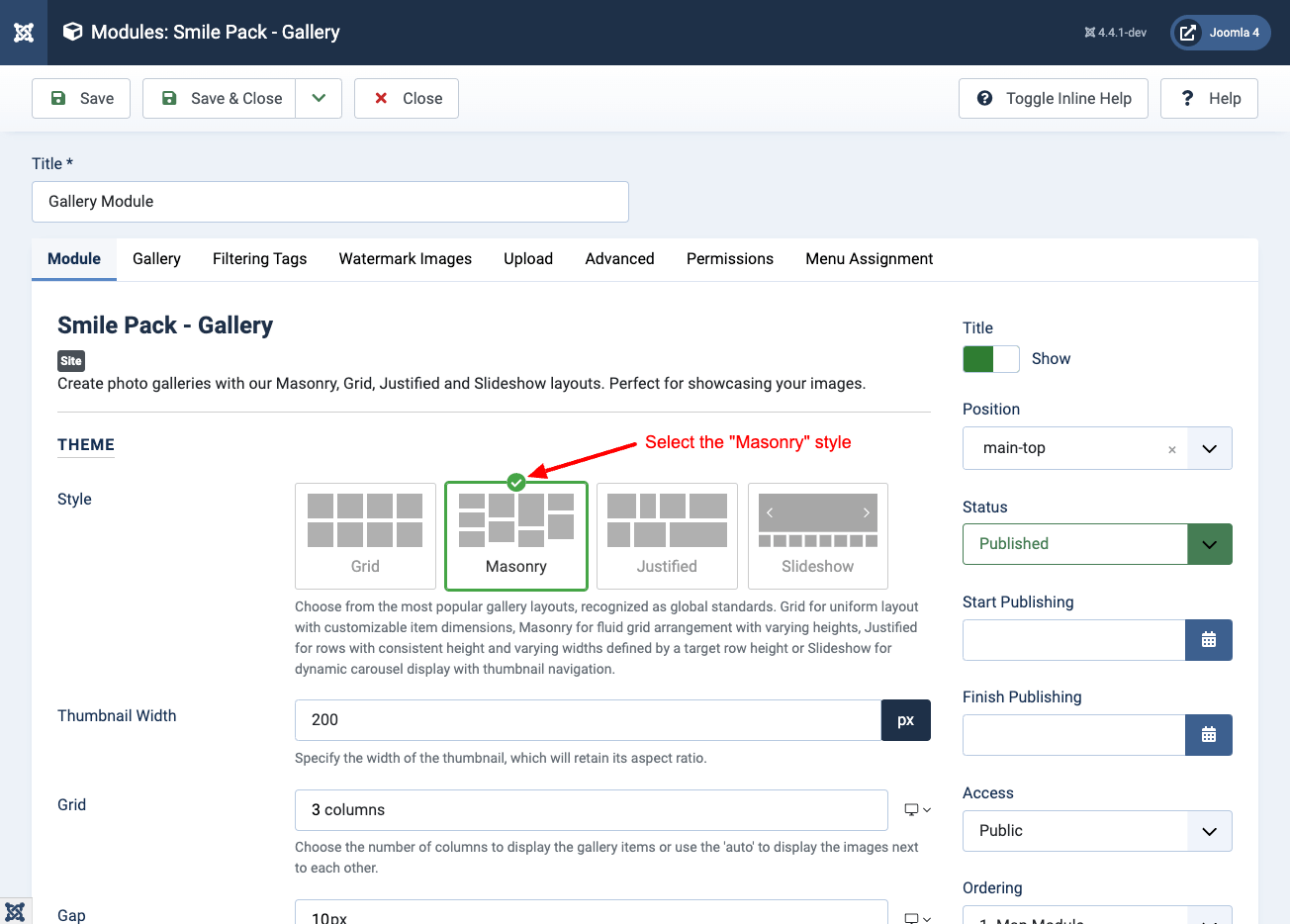Open the Status Published dropdown
The image size is (1290, 924).
click(1097, 544)
